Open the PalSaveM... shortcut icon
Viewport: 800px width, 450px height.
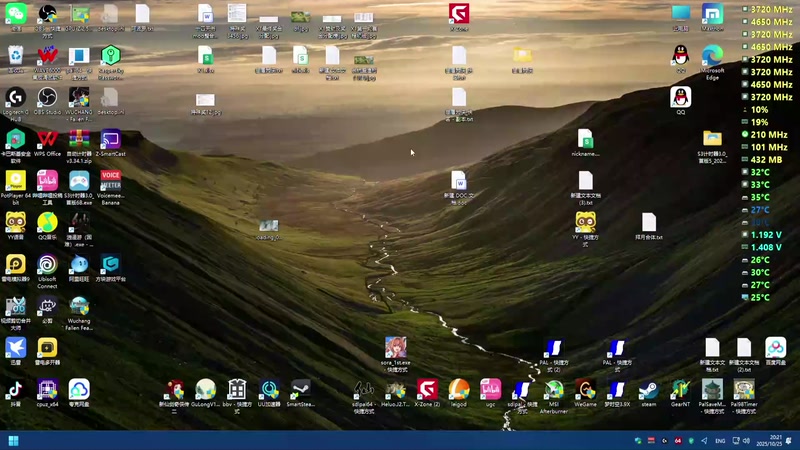(712, 389)
